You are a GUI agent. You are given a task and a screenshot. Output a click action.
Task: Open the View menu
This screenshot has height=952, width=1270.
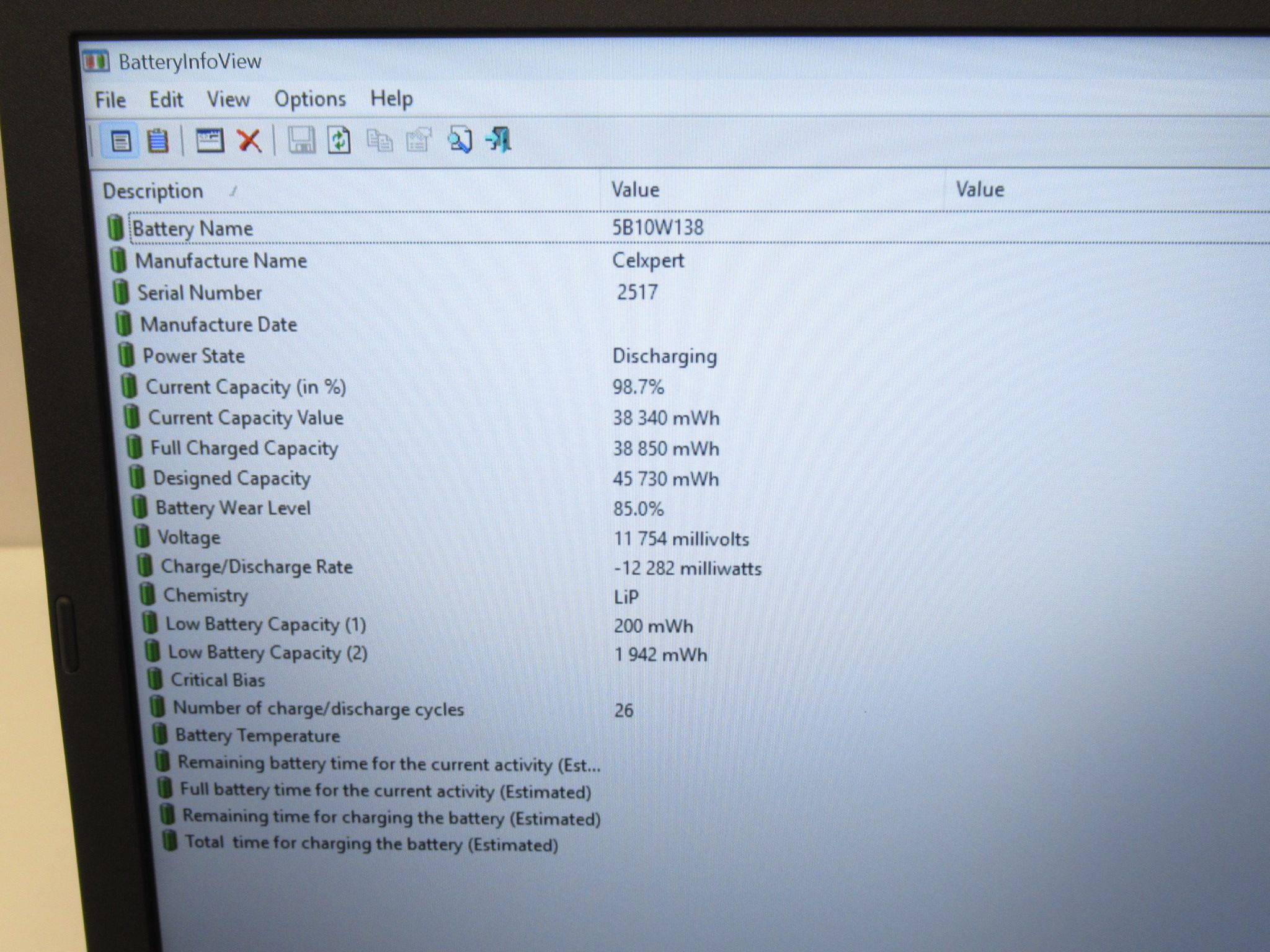click(228, 100)
